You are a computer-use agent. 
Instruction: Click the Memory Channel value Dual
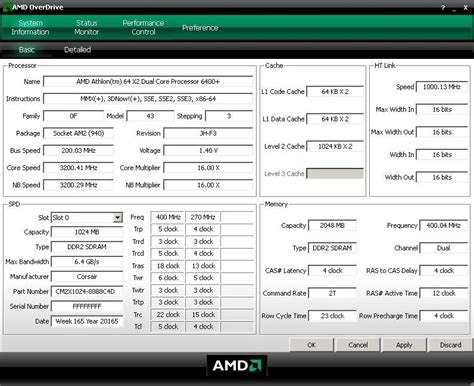click(443, 248)
